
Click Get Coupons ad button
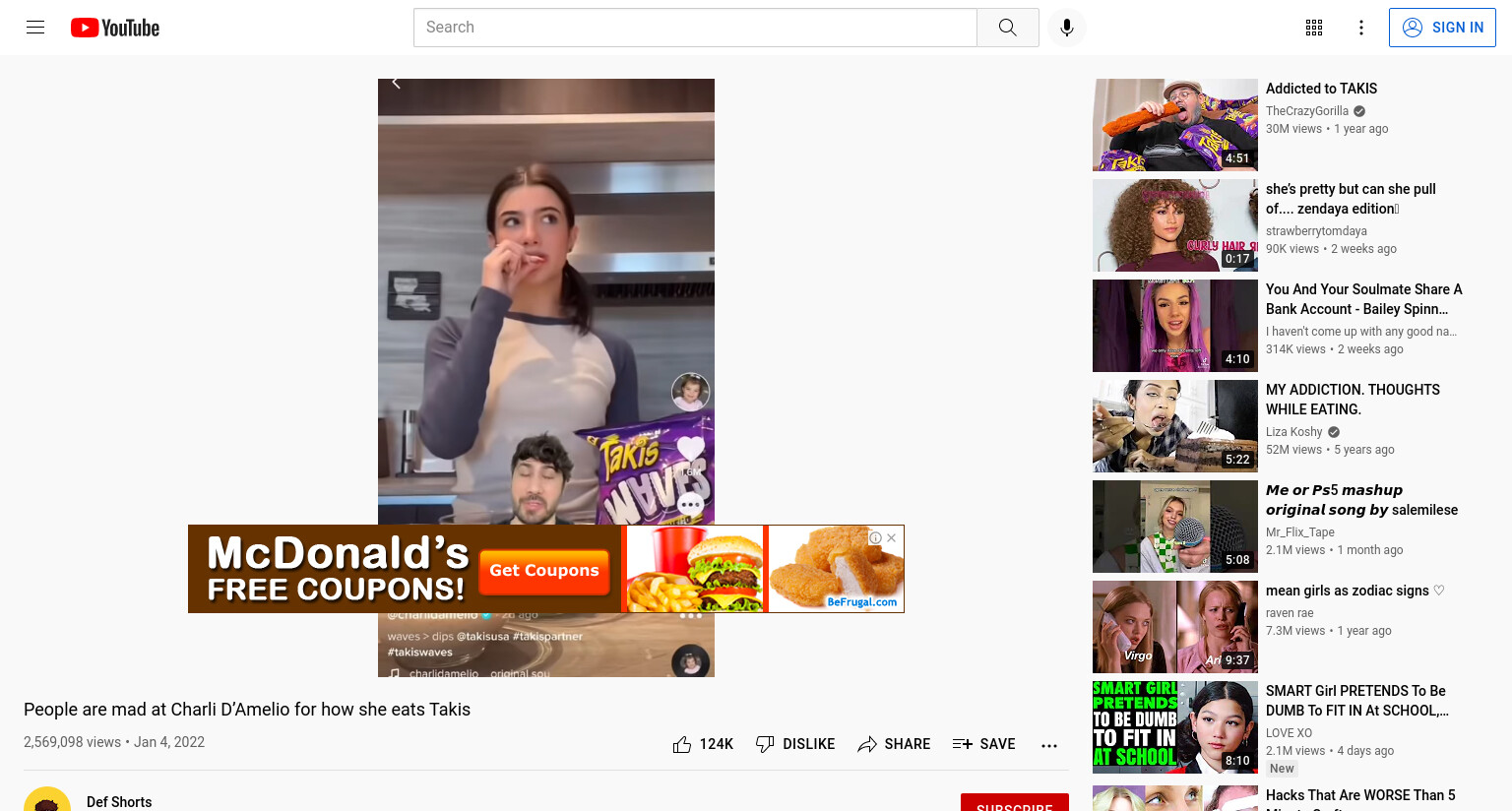tap(544, 571)
